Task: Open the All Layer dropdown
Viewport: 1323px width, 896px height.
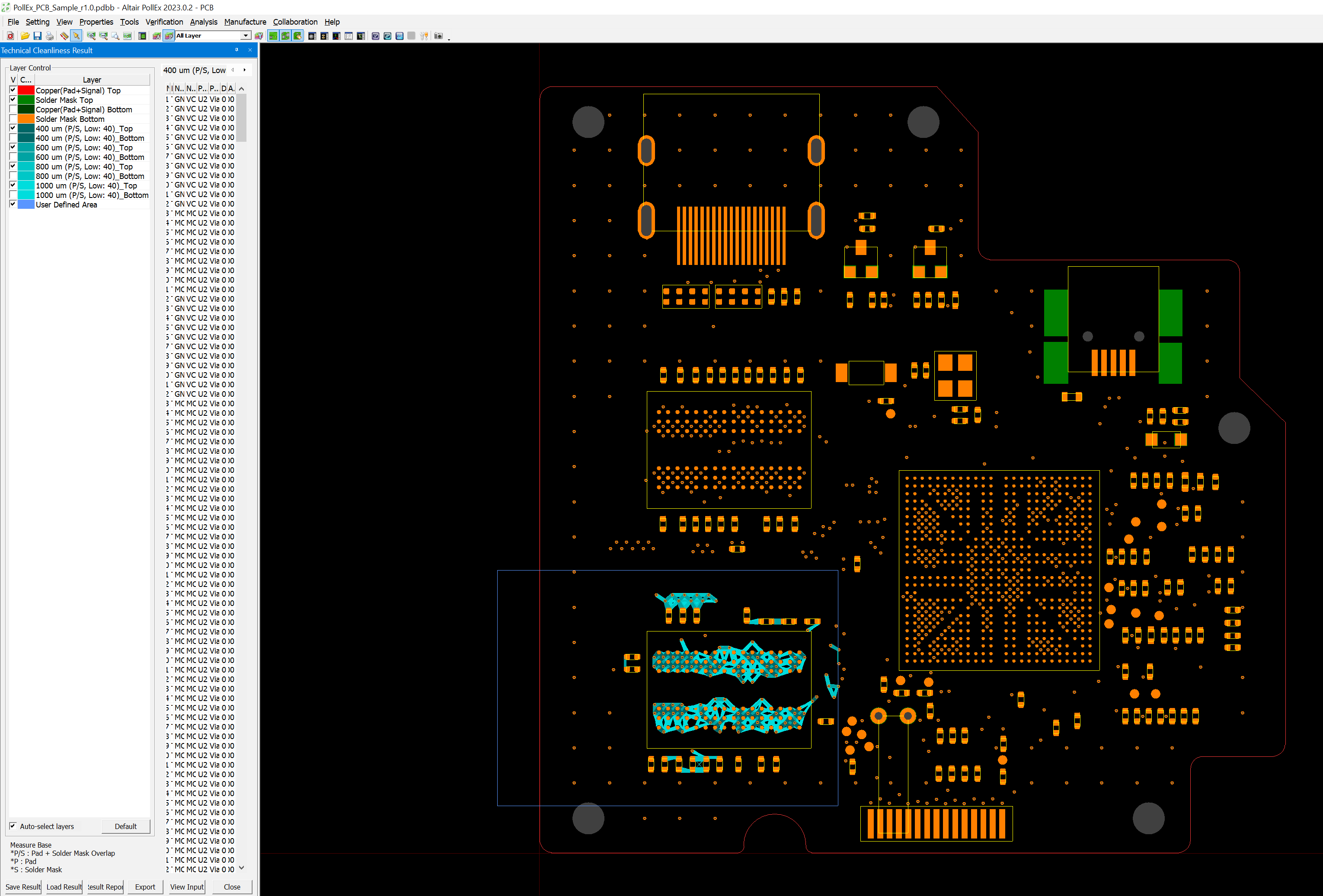Action: tap(245, 36)
